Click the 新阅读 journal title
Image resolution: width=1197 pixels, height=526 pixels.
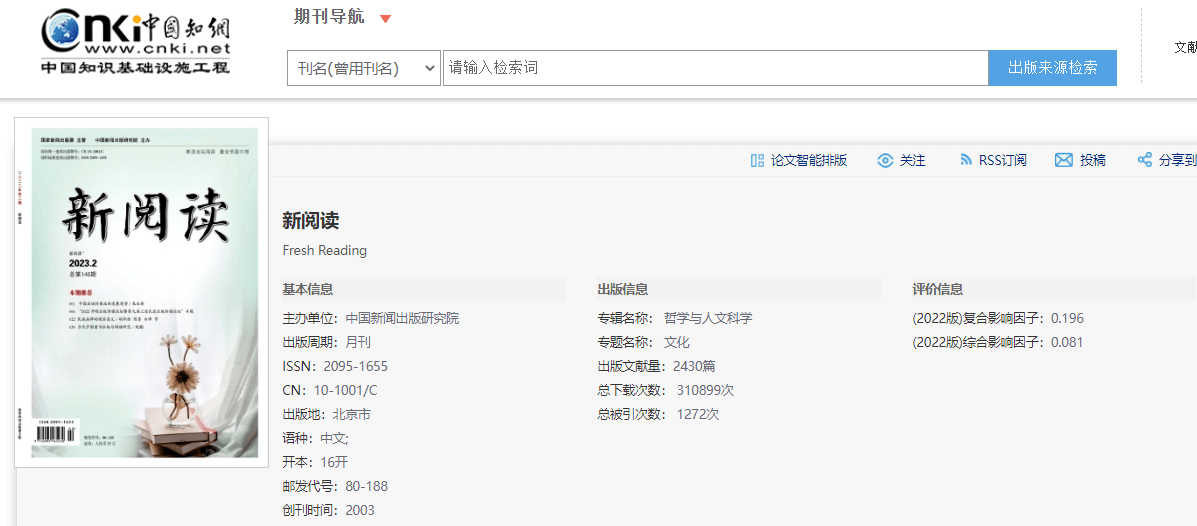coord(311,221)
